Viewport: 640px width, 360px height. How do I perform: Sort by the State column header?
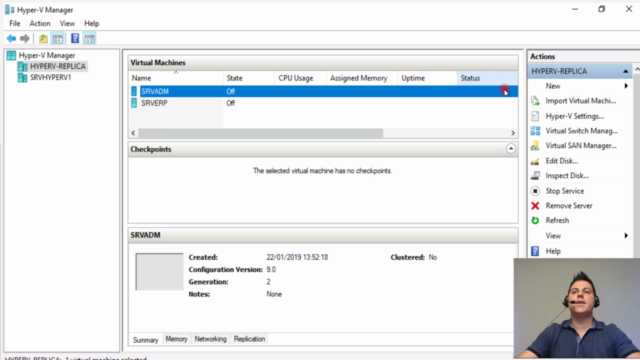(249, 78)
